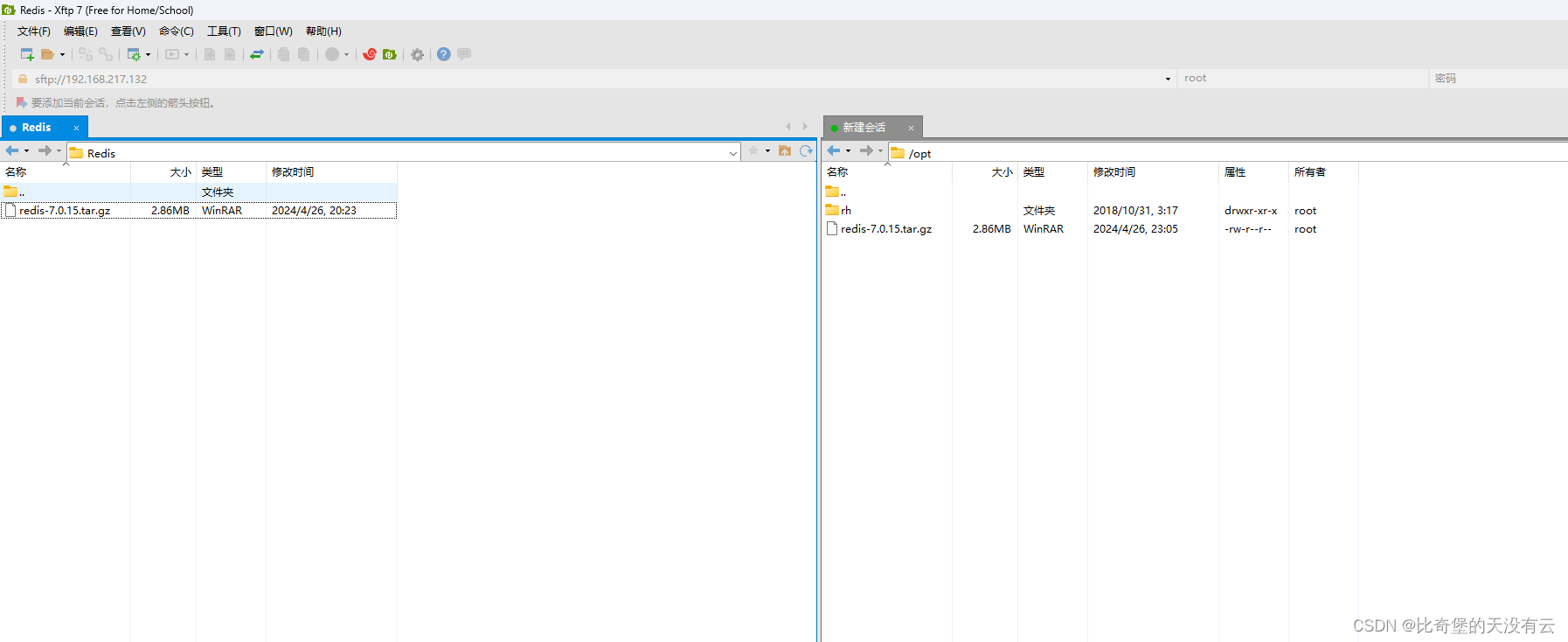Click the green Xftp launcher icon
This screenshot has width=1568, height=642.
[x=390, y=54]
